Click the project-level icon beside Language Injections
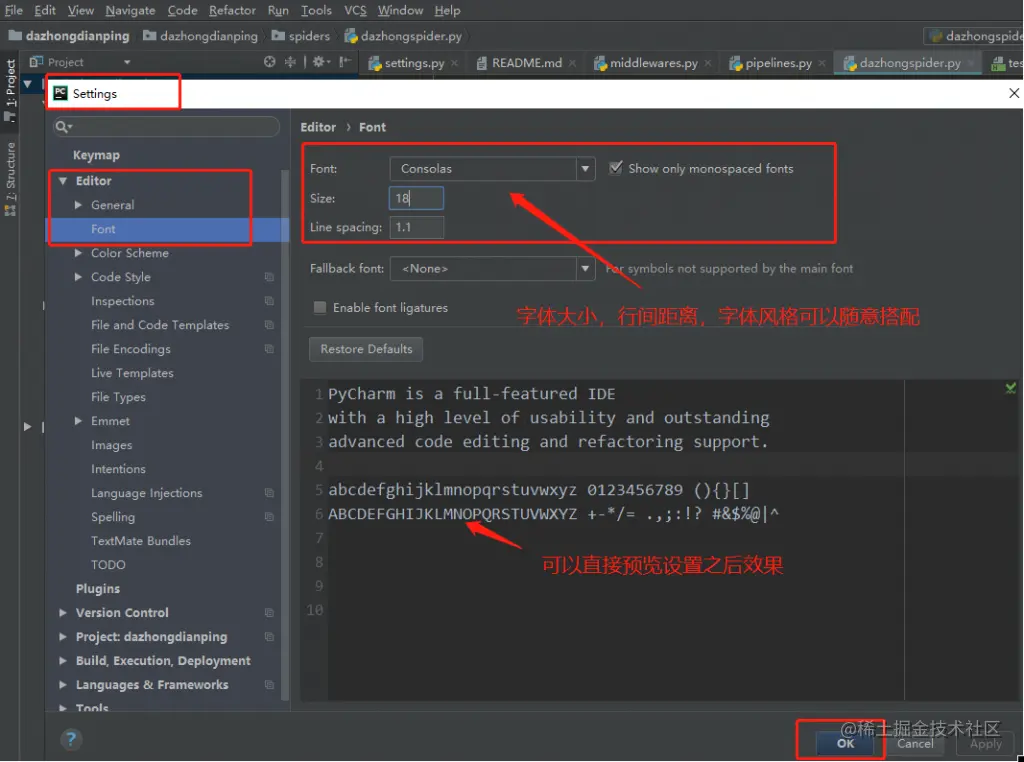This screenshot has height=762, width=1024. tap(269, 493)
